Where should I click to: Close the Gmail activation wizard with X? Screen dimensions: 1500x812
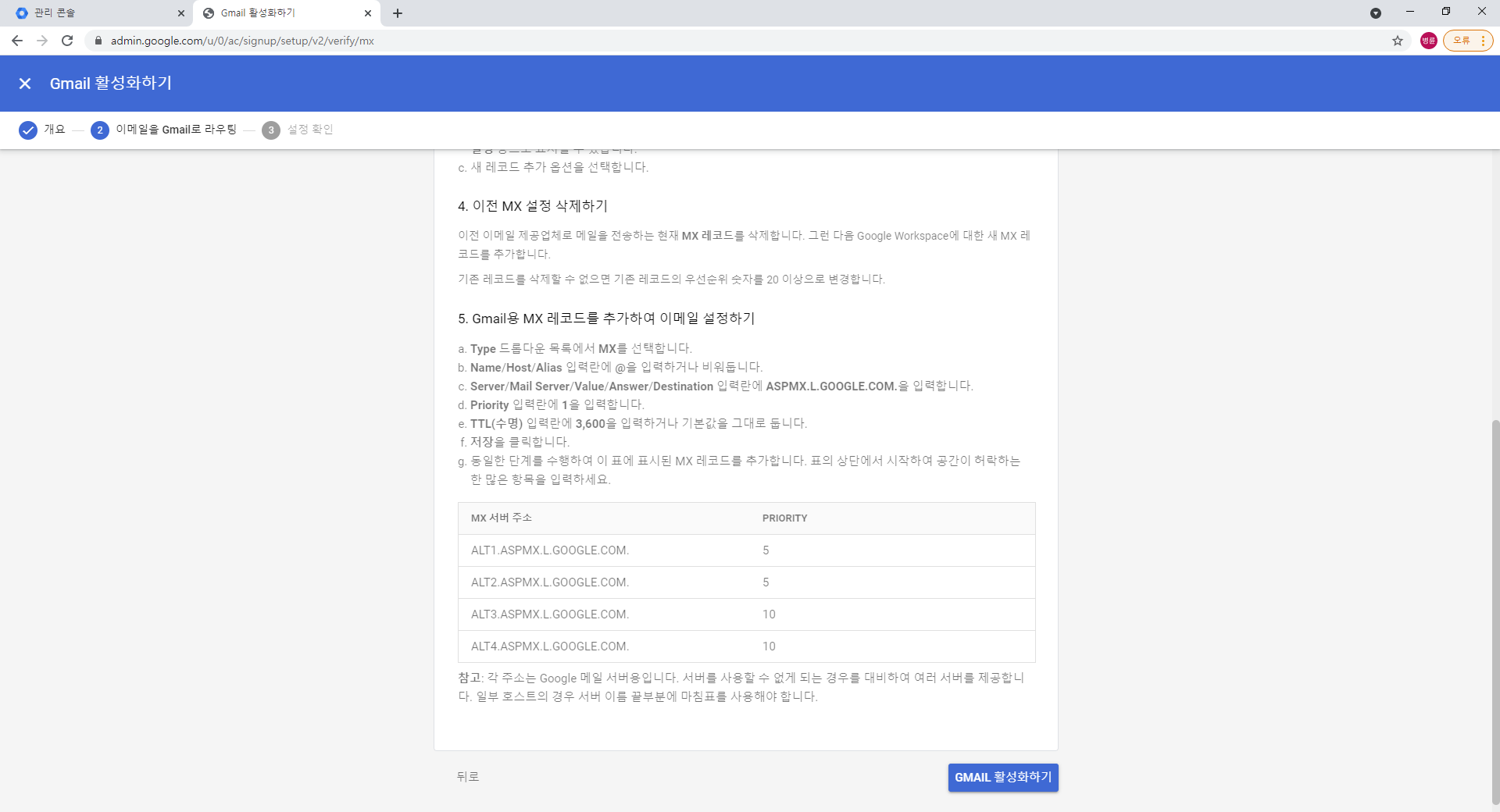click(25, 84)
